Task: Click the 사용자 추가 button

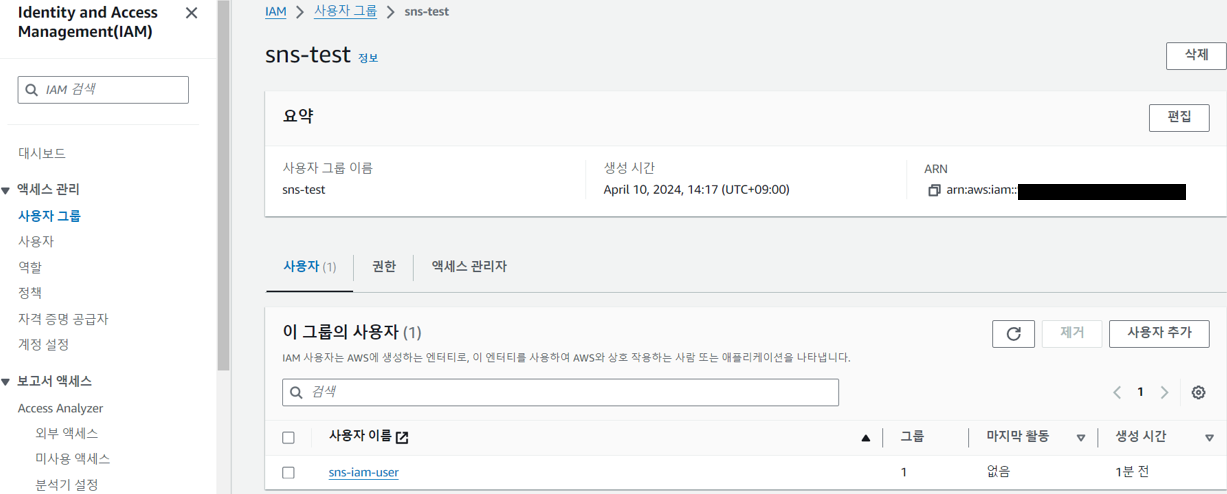Action: pyautogui.click(x=1159, y=333)
